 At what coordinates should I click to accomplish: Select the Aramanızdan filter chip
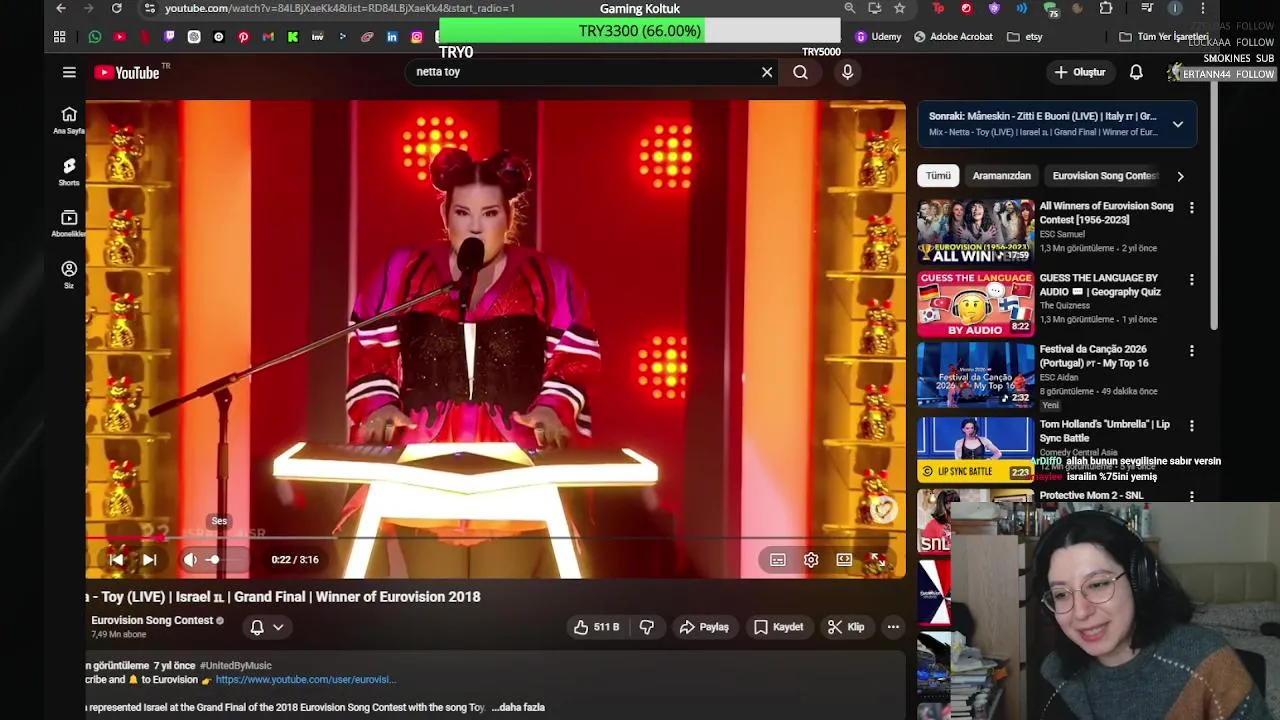[1001, 175]
